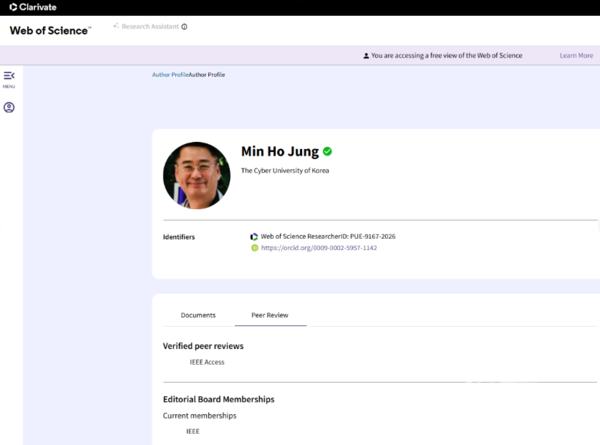Open the Web of Science home logo
The image size is (600, 445).
tap(50, 31)
